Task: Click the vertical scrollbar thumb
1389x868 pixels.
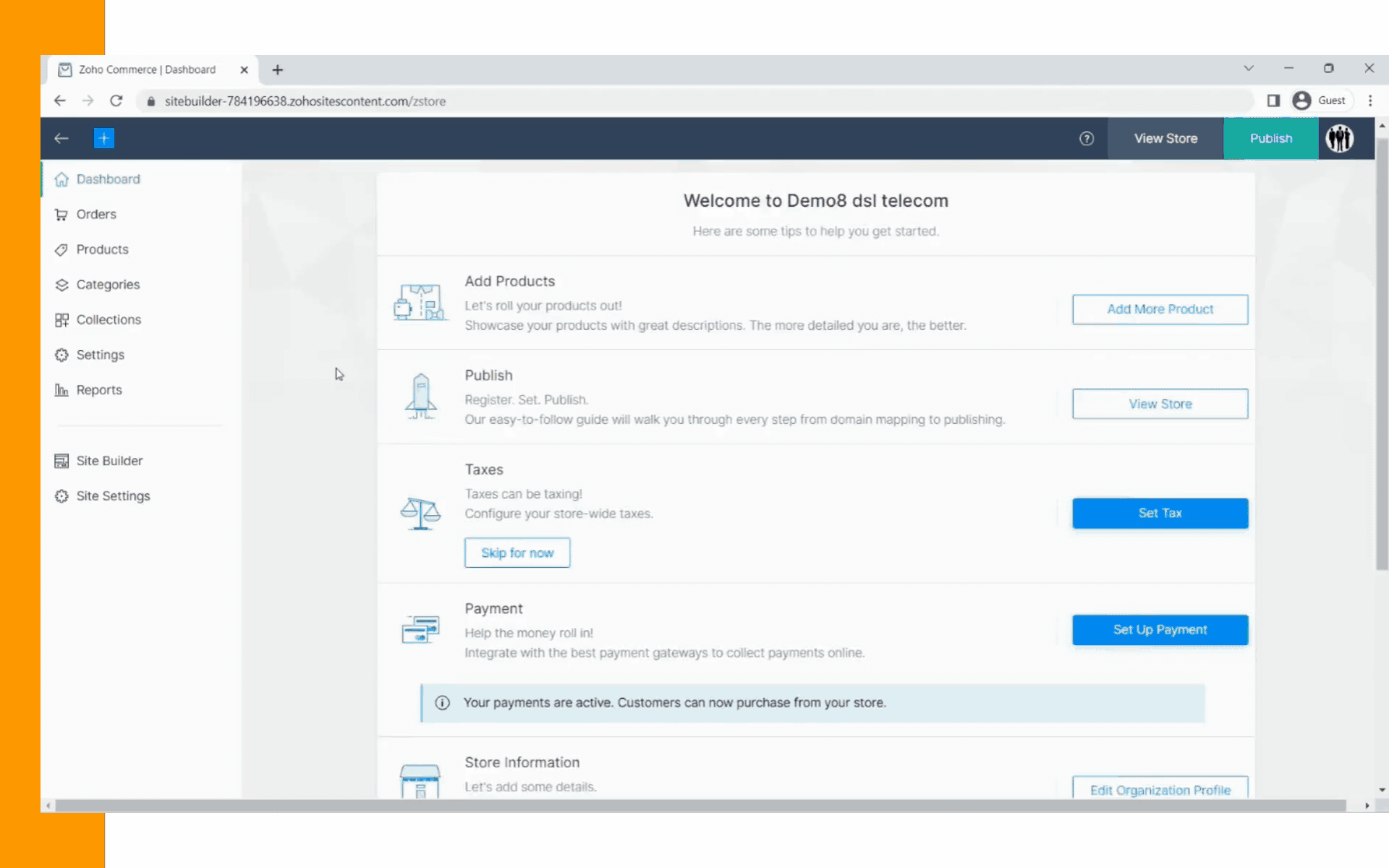Action: click(x=1382, y=354)
